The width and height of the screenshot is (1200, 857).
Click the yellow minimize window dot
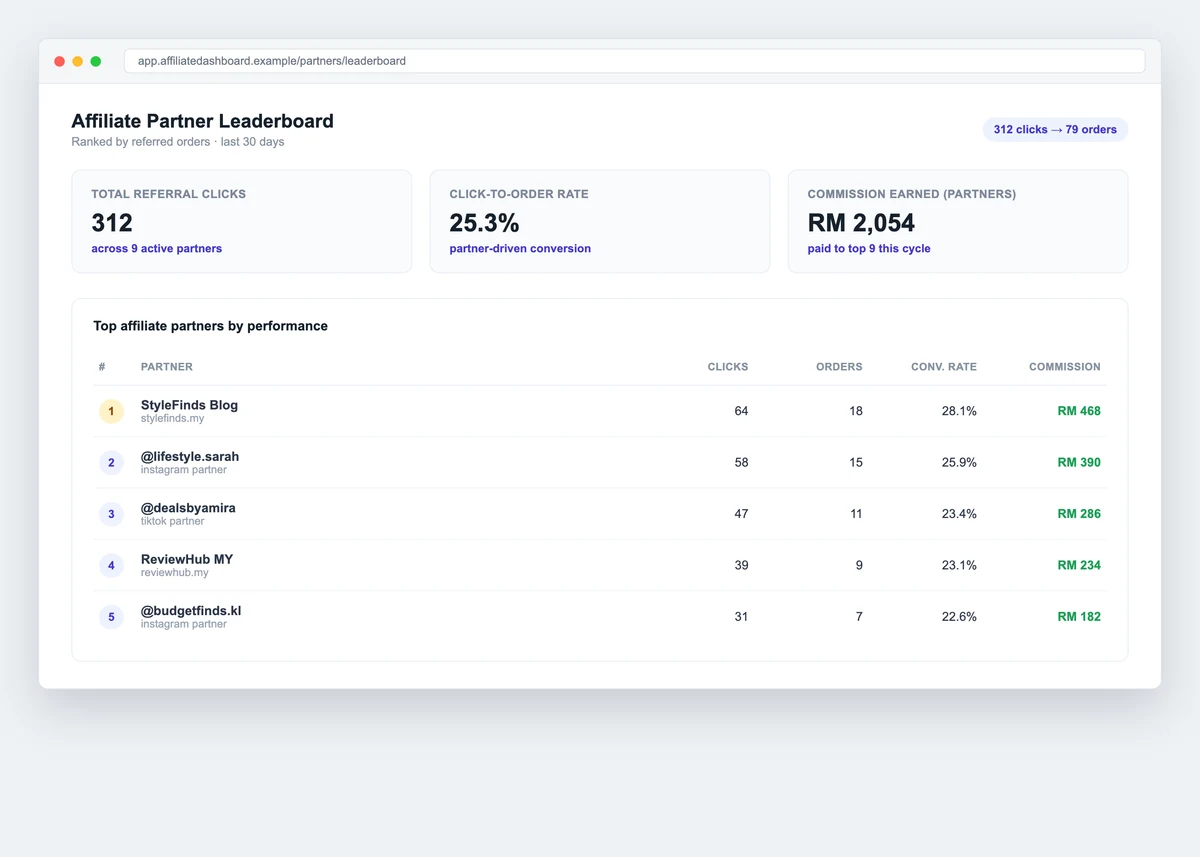[78, 61]
